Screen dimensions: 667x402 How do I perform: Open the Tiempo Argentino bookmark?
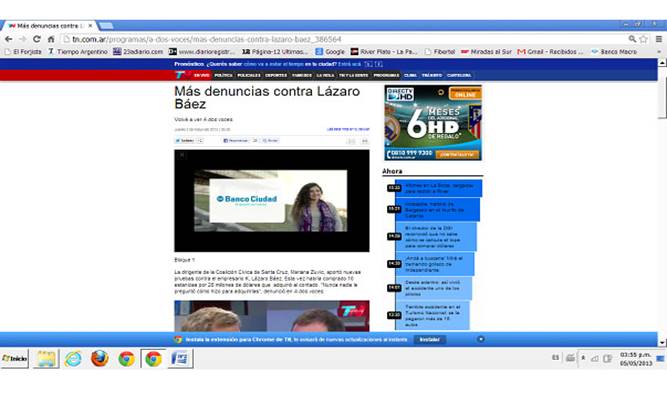click(x=75, y=51)
